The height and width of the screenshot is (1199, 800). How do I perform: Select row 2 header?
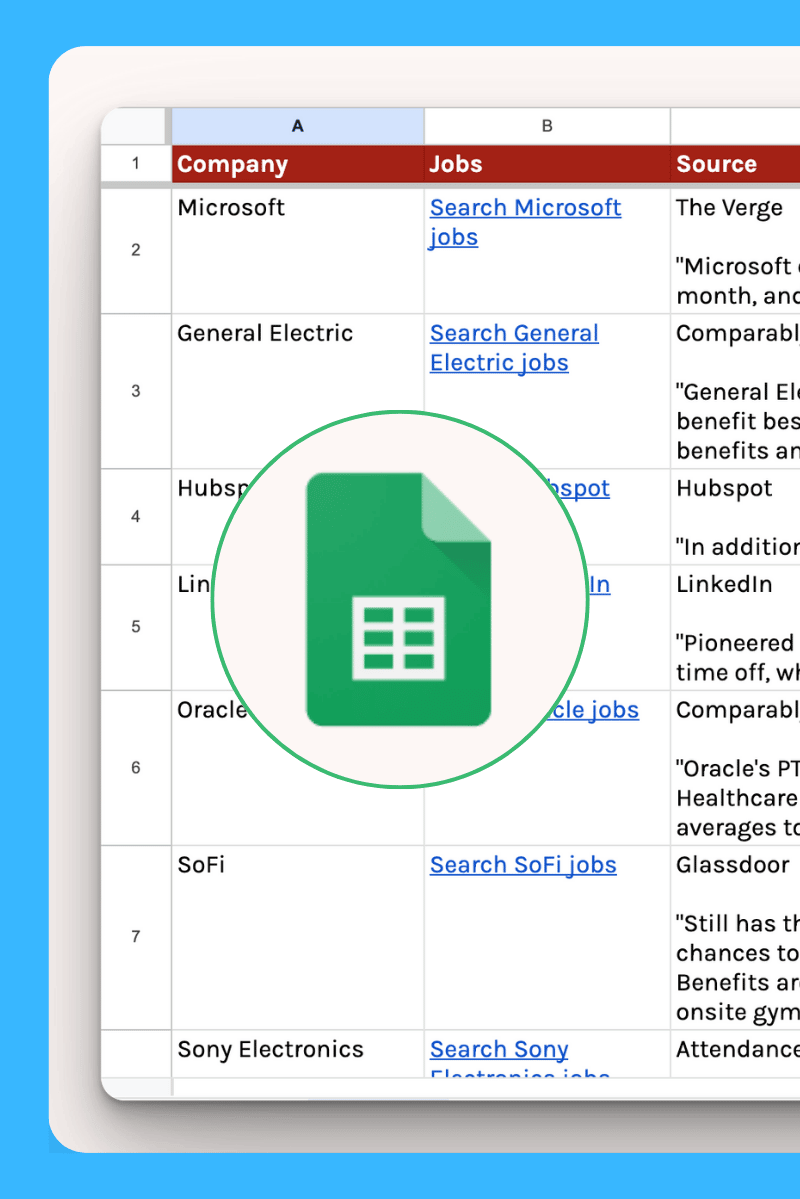[x=135, y=250]
